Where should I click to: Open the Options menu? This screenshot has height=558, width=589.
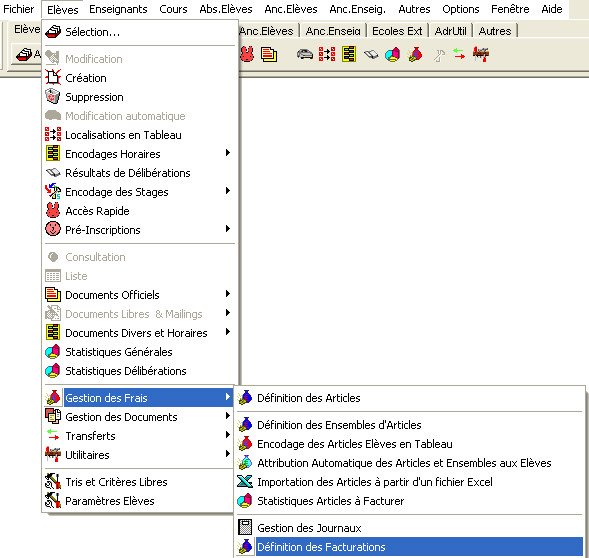(x=461, y=9)
